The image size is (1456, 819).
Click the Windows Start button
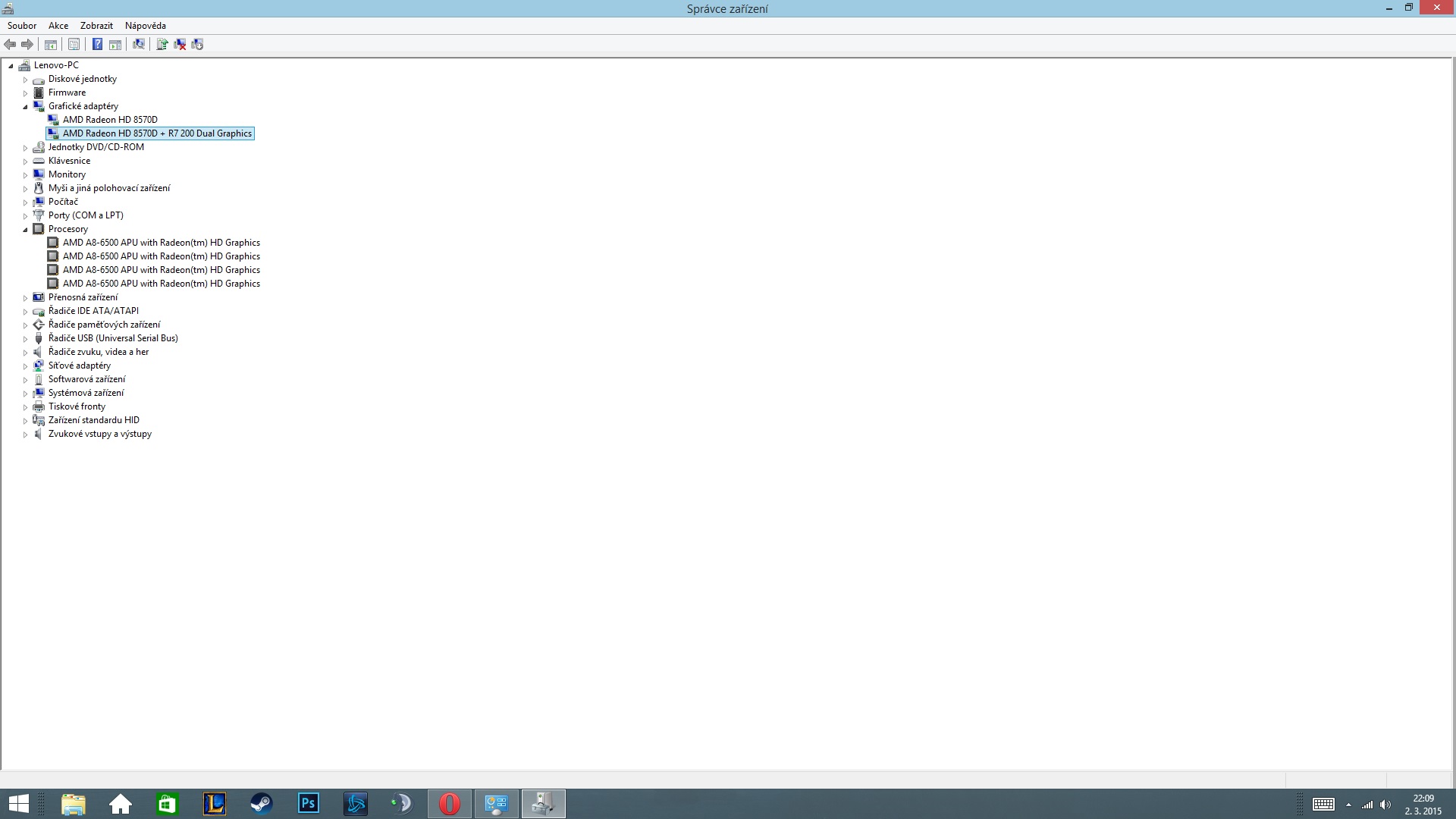tap(18, 803)
